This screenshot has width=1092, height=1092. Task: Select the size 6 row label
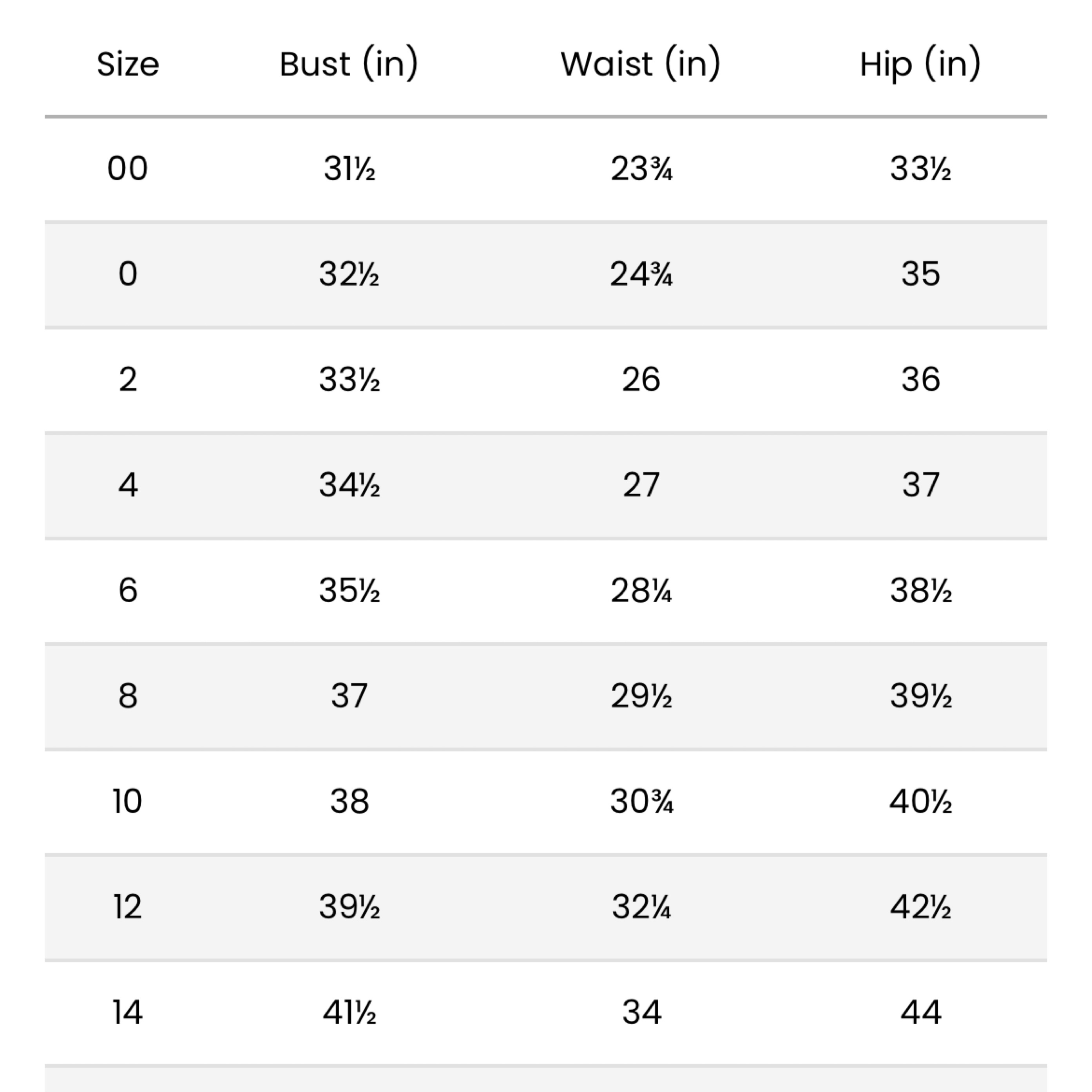(128, 590)
